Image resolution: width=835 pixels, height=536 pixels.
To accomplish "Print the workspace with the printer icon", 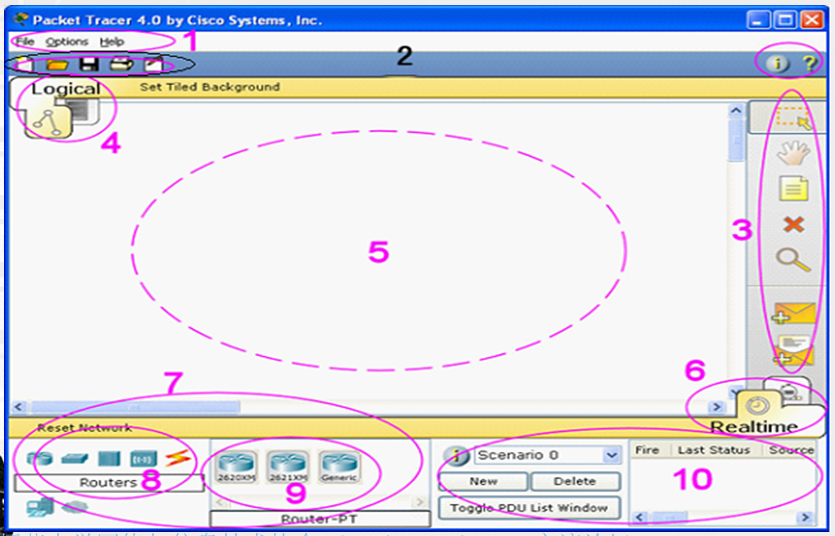I will (x=121, y=65).
